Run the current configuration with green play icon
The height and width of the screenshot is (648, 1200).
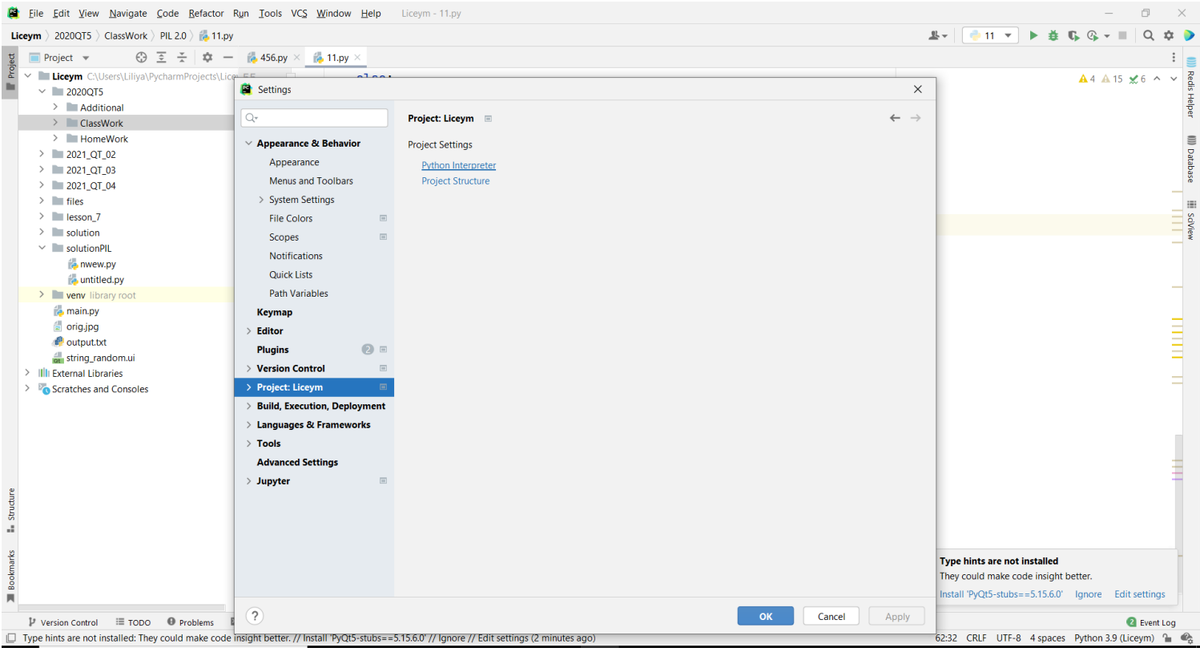(x=1034, y=35)
